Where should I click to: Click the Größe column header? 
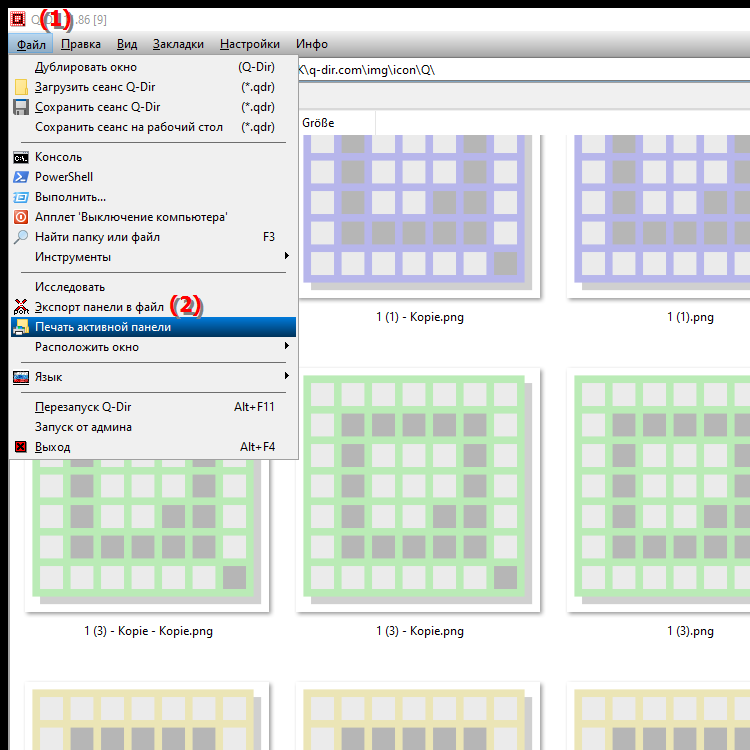pyautogui.click(x=337, y=123)
